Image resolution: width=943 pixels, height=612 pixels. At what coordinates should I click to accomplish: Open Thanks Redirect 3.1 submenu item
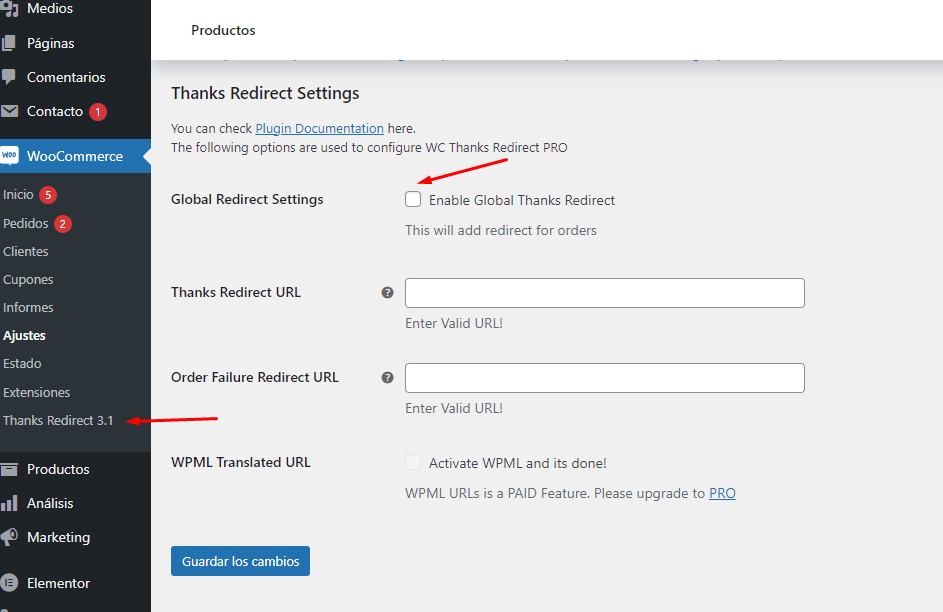point(58,420)
